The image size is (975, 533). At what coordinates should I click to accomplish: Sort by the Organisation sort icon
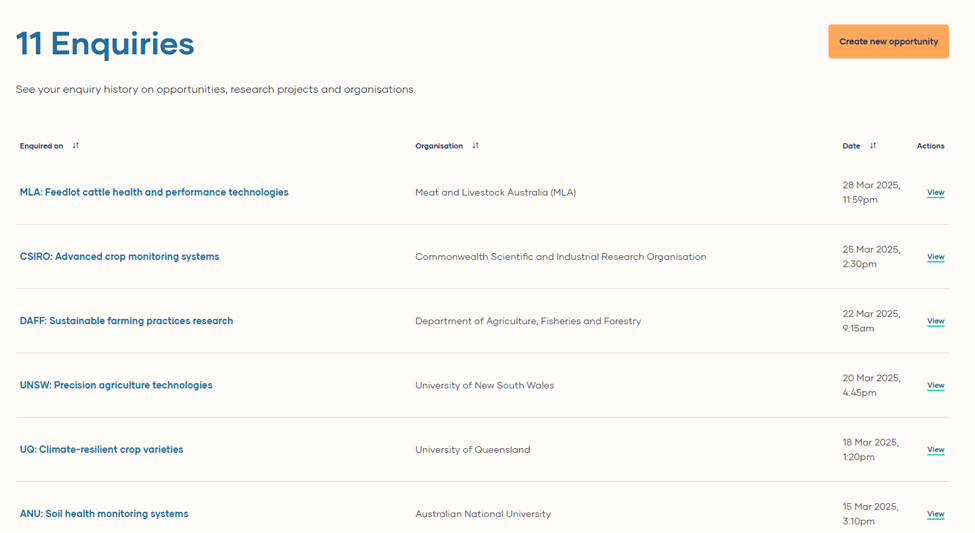pos(476,146)
